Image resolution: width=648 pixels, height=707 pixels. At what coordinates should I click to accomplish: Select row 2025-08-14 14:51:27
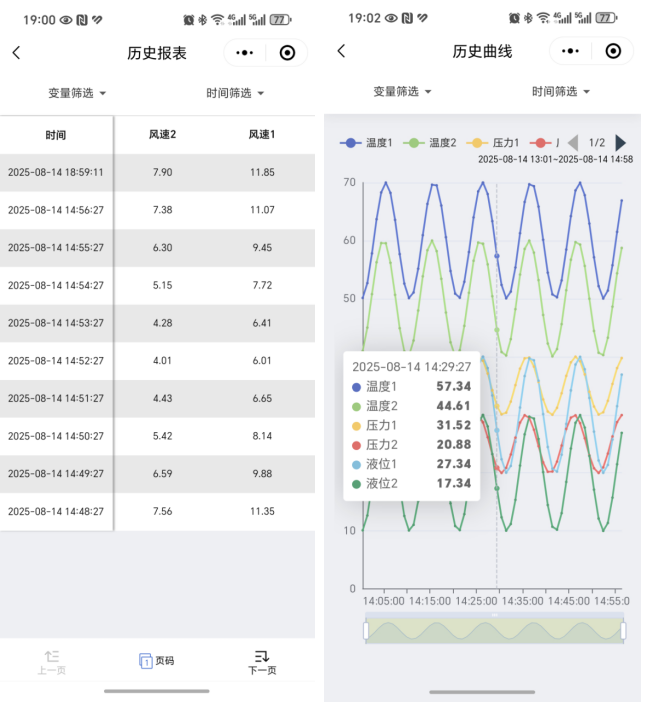[157, 398]
